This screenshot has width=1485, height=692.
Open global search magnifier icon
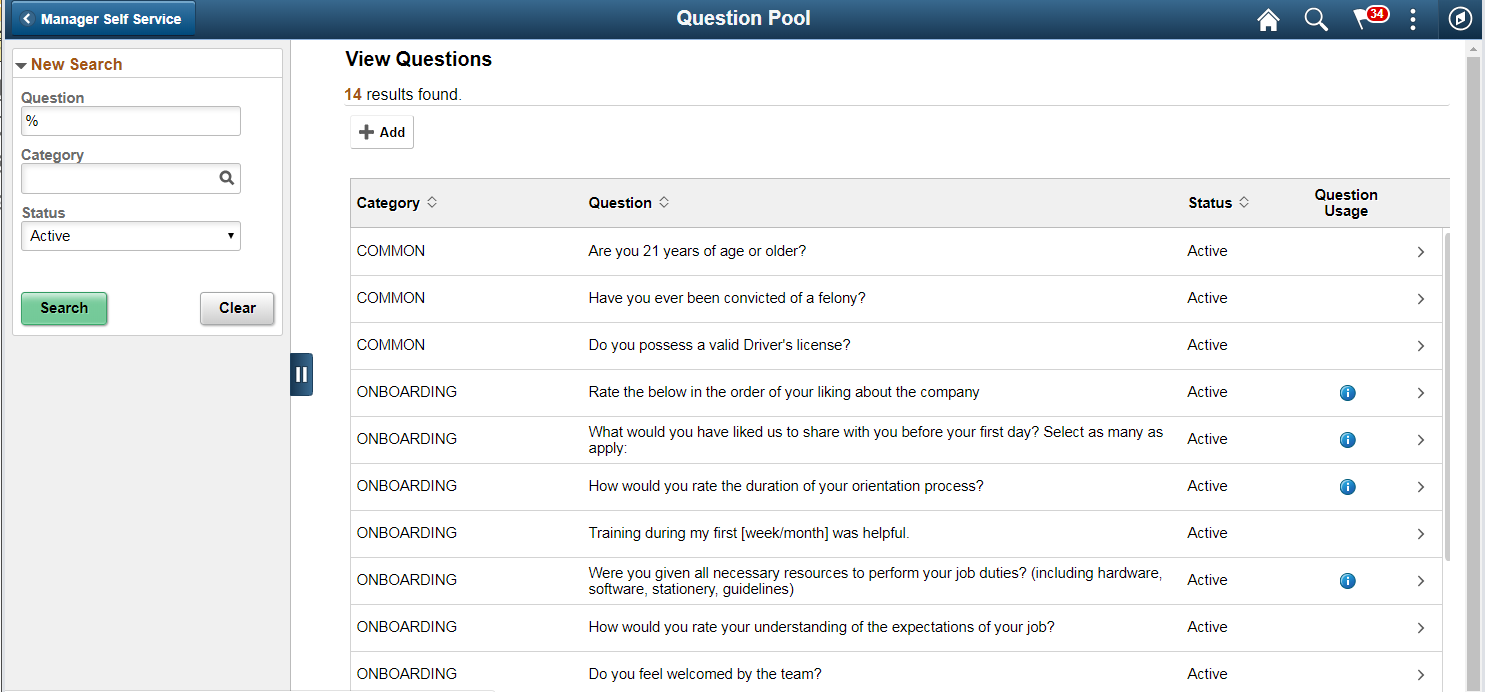click(x=1316, y=20)
